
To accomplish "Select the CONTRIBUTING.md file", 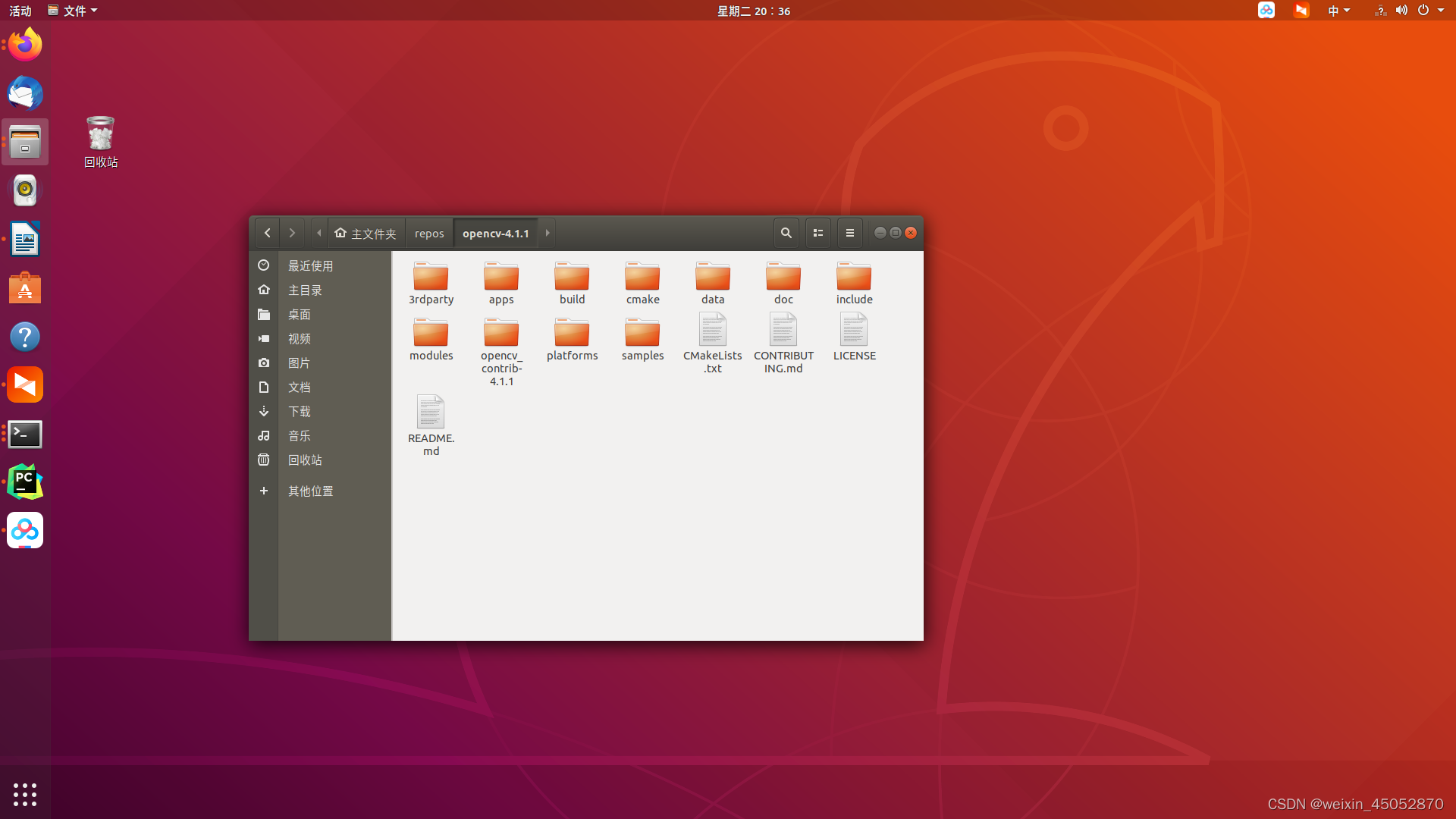I will coord(783,344).
